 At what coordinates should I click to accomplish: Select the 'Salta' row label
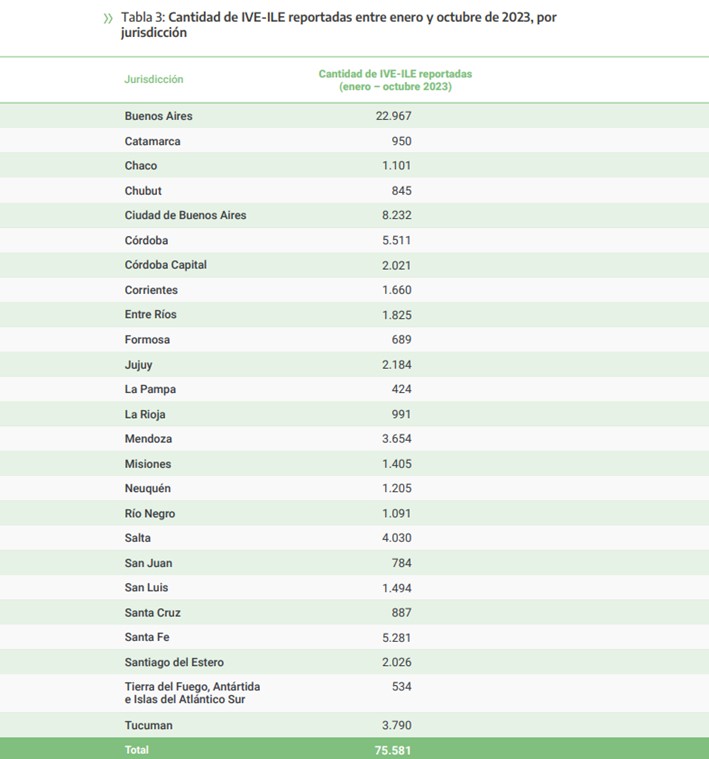tap(137, 538)
